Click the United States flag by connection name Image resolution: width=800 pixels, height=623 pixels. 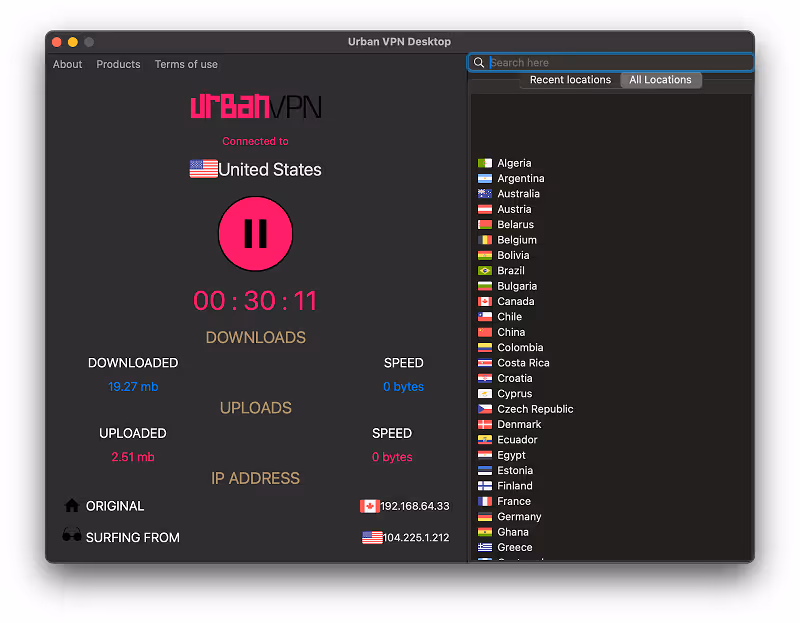(204, 169)
